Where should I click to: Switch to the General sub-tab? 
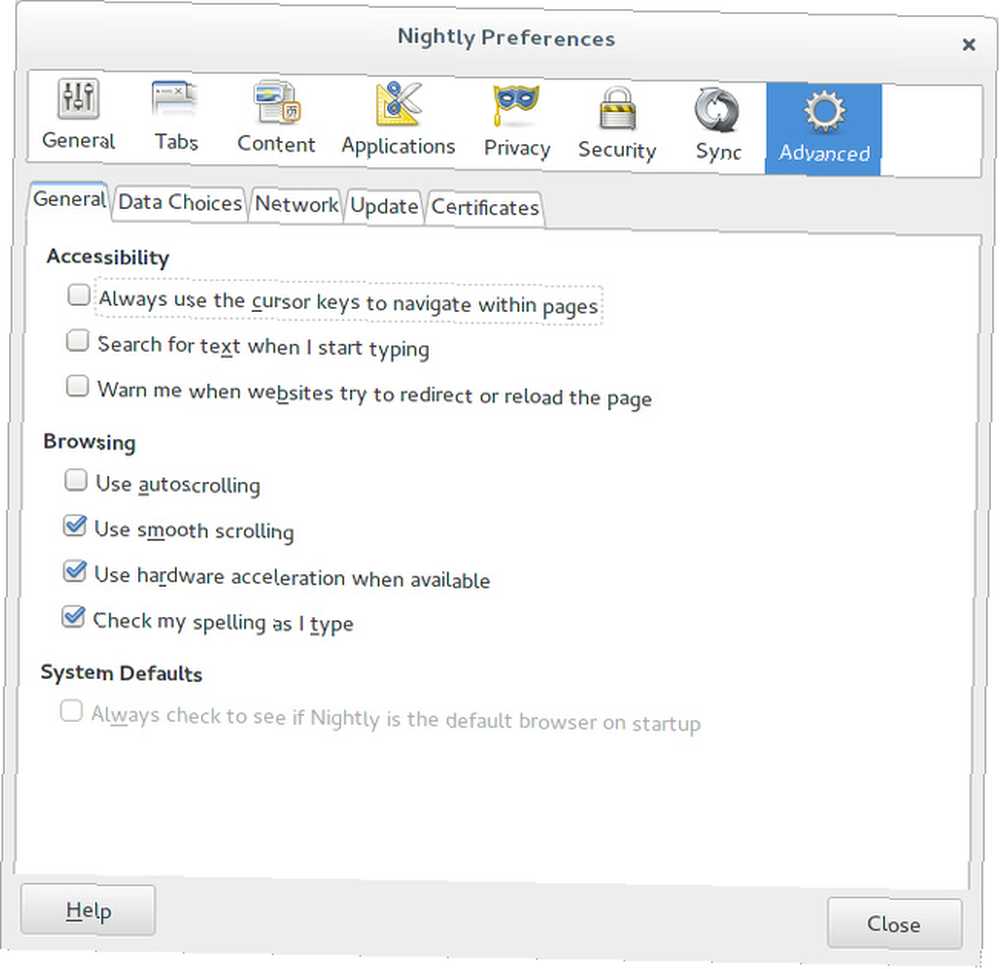(x=70, y=200)
